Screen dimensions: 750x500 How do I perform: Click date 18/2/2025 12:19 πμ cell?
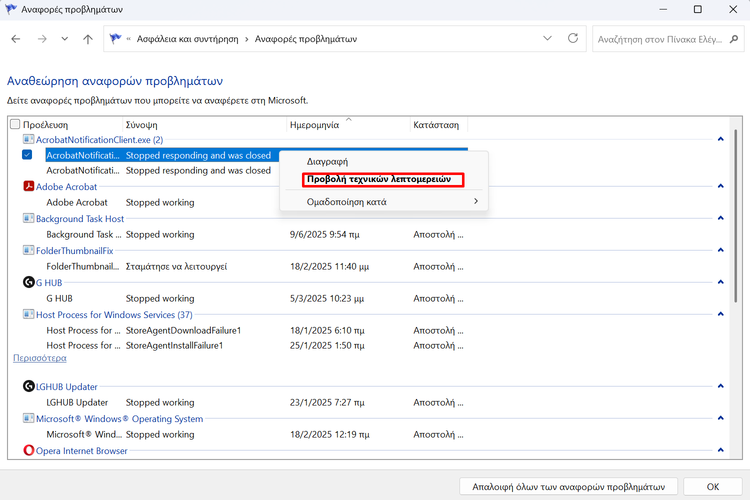[330, 434]
